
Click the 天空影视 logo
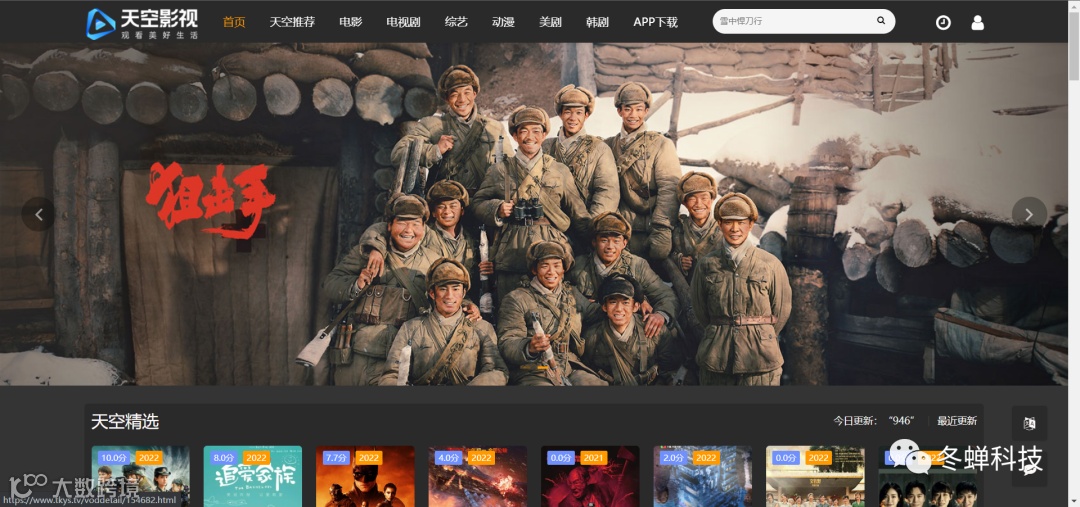click(142, 23)
